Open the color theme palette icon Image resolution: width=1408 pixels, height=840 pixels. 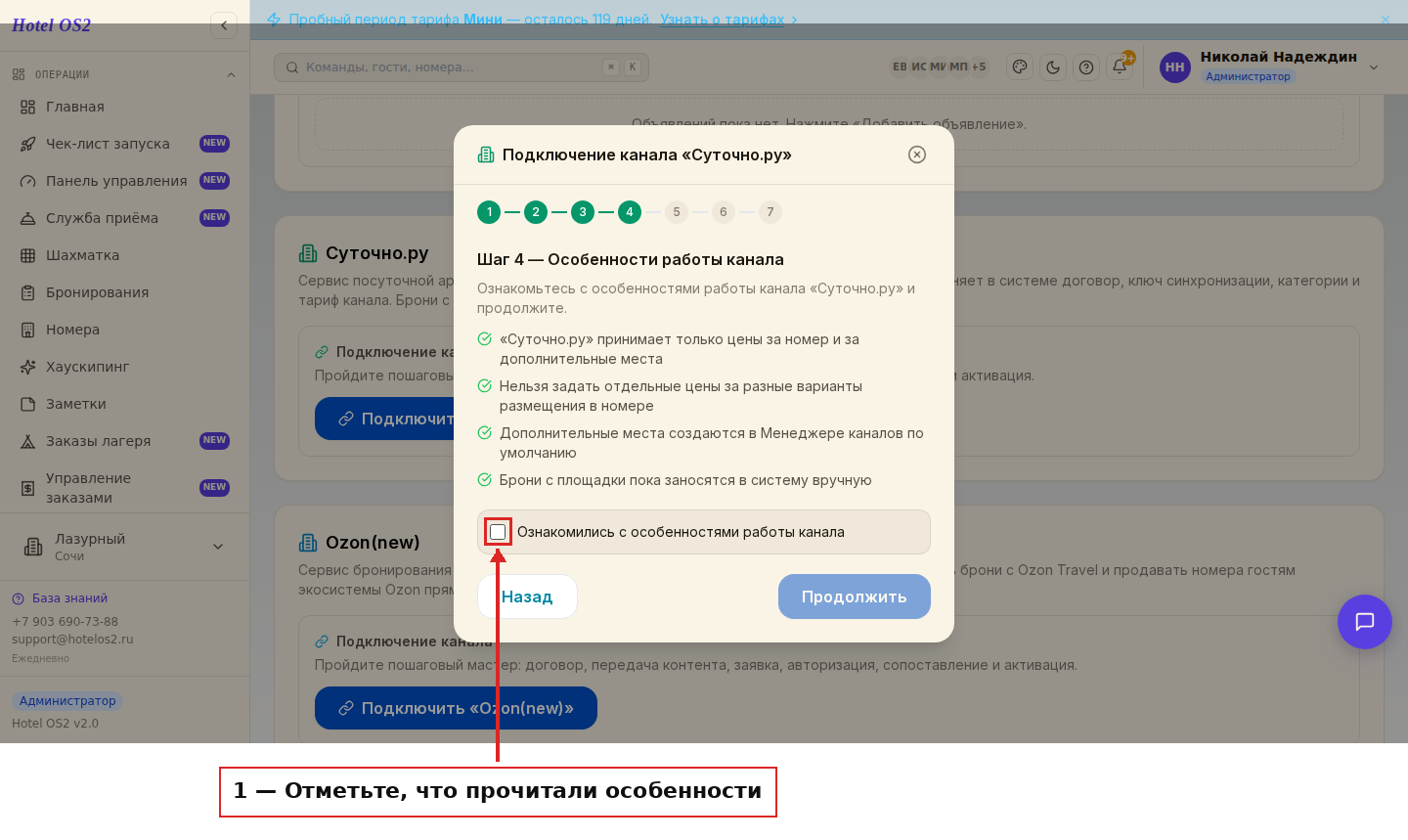[x=1020, y=67]
